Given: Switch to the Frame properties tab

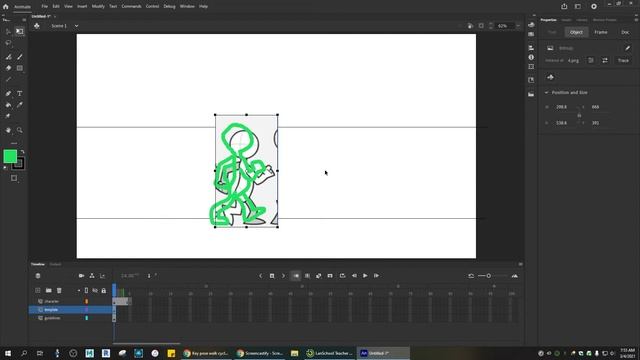Looking at the screenshot, I should [601, 32].
